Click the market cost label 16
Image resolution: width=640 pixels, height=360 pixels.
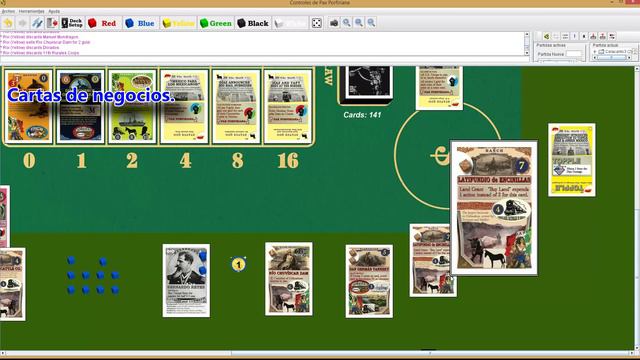click(x=288, y=160)
